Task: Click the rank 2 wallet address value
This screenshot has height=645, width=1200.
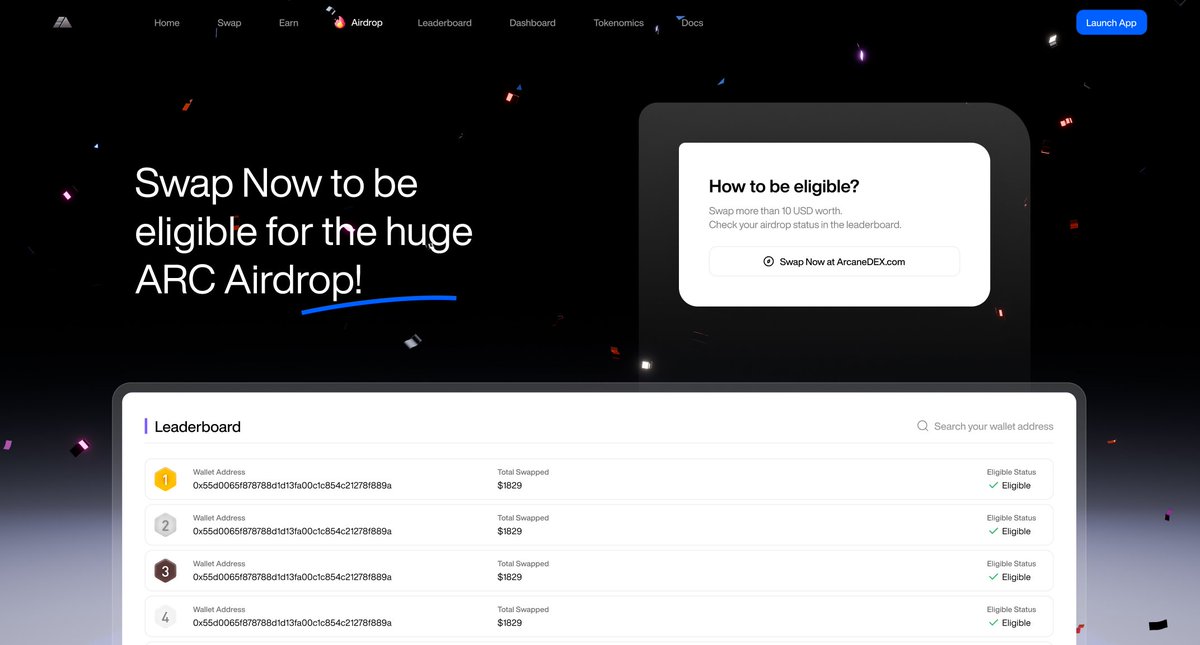Action: coord(292,531)
